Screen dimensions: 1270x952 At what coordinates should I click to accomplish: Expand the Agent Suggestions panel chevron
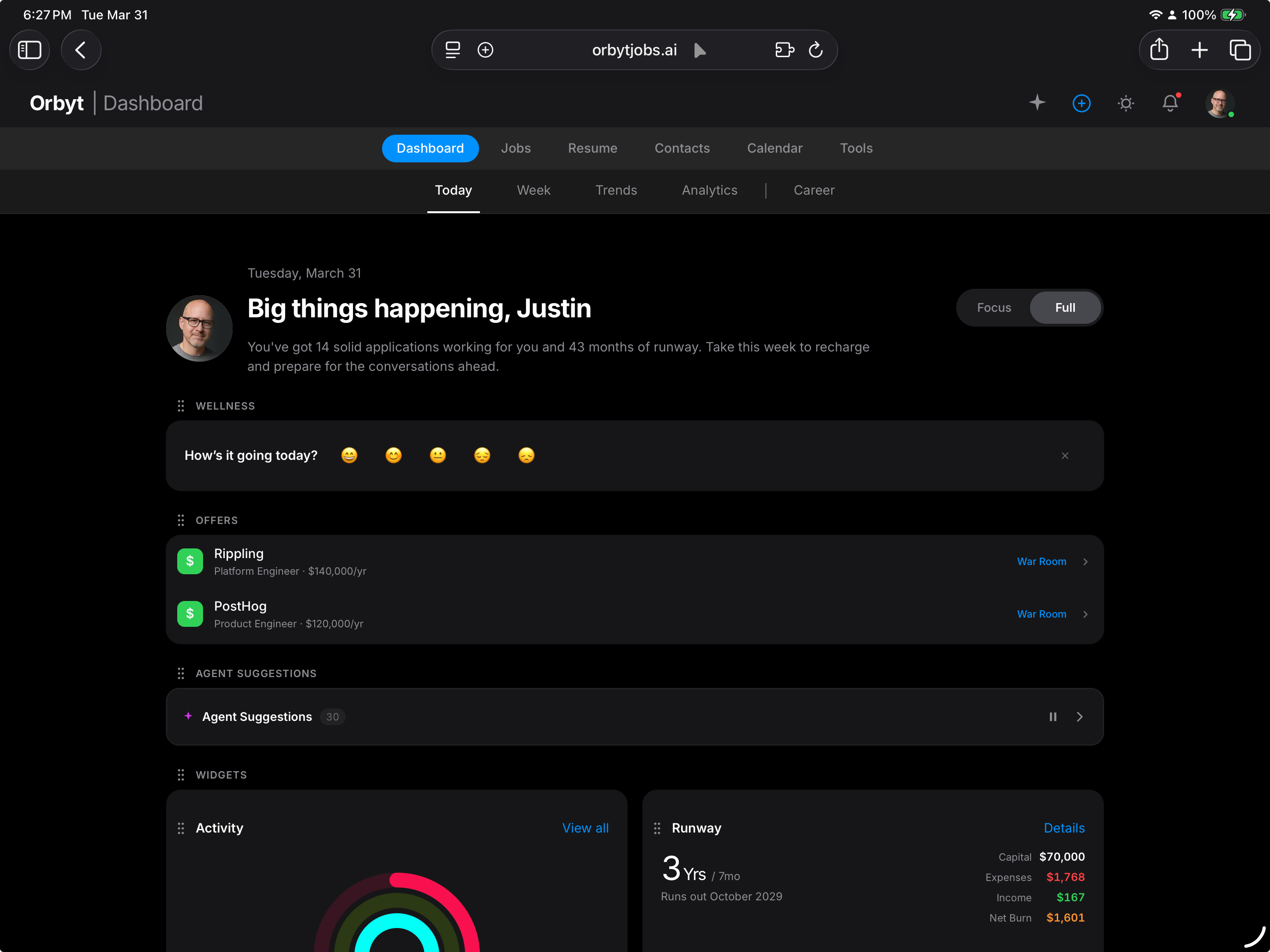pos(1080,717)
